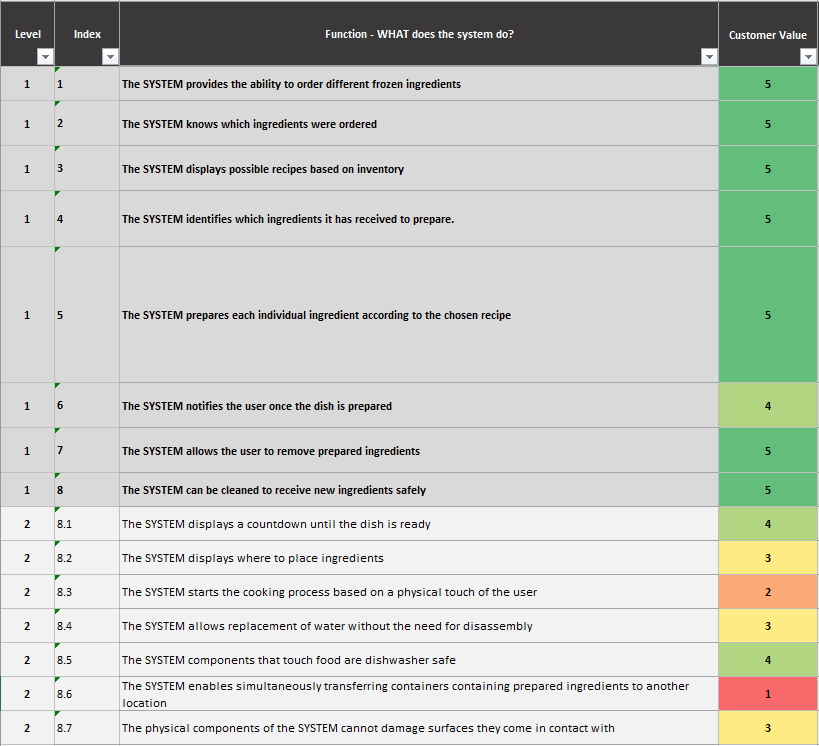
Task: Open the Function column filter dropdown
Action: [709, 56]
